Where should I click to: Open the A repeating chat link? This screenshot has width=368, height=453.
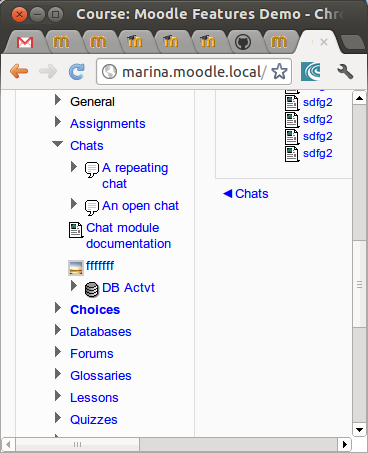(135, 176)
